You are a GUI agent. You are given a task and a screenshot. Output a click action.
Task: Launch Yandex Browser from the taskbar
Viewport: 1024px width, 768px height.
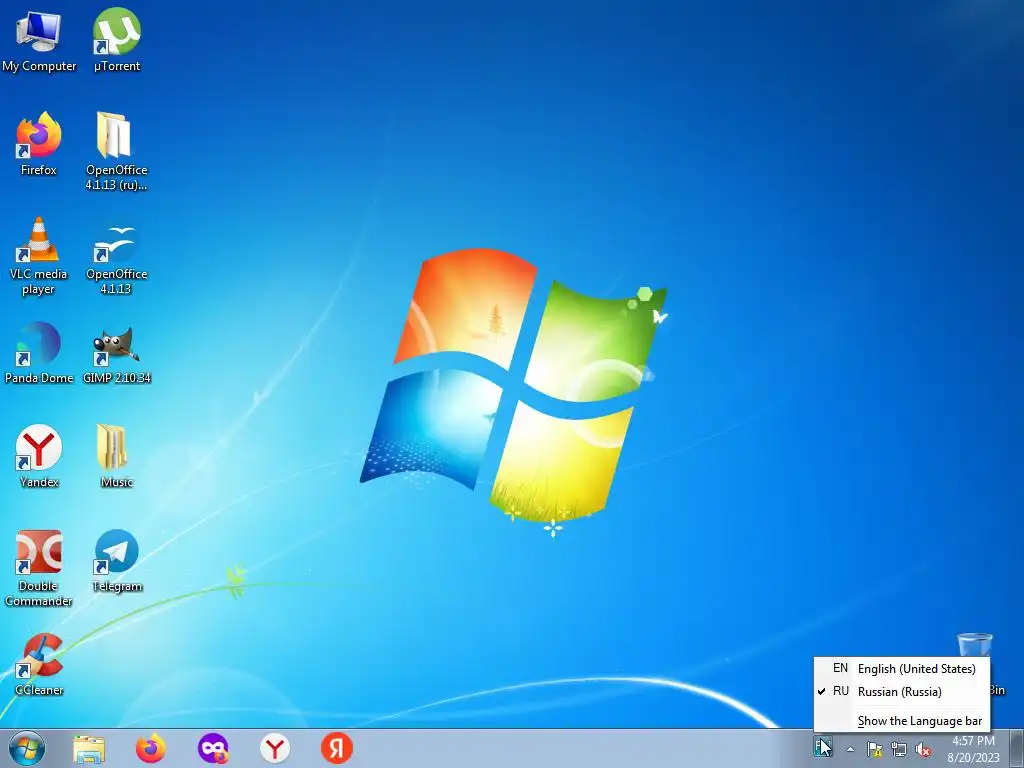[275, 748]
